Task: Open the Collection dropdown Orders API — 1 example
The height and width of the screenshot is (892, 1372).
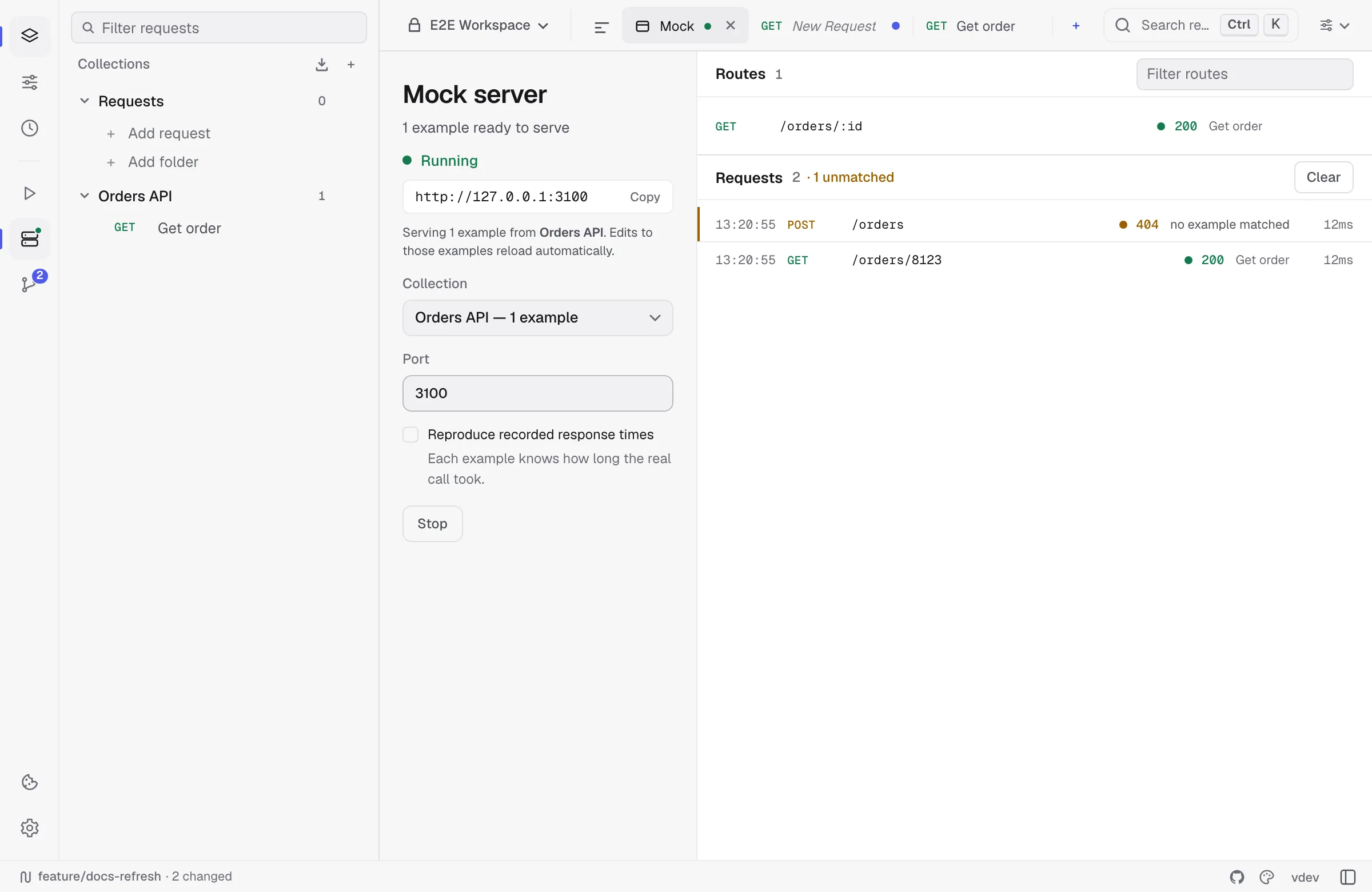Action: tap(537, 318)
